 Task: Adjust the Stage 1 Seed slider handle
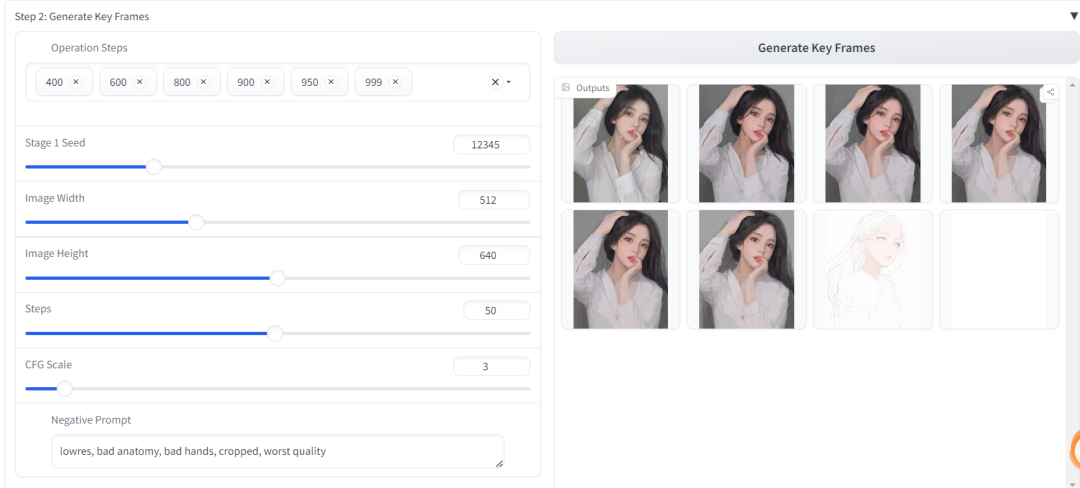154,167
